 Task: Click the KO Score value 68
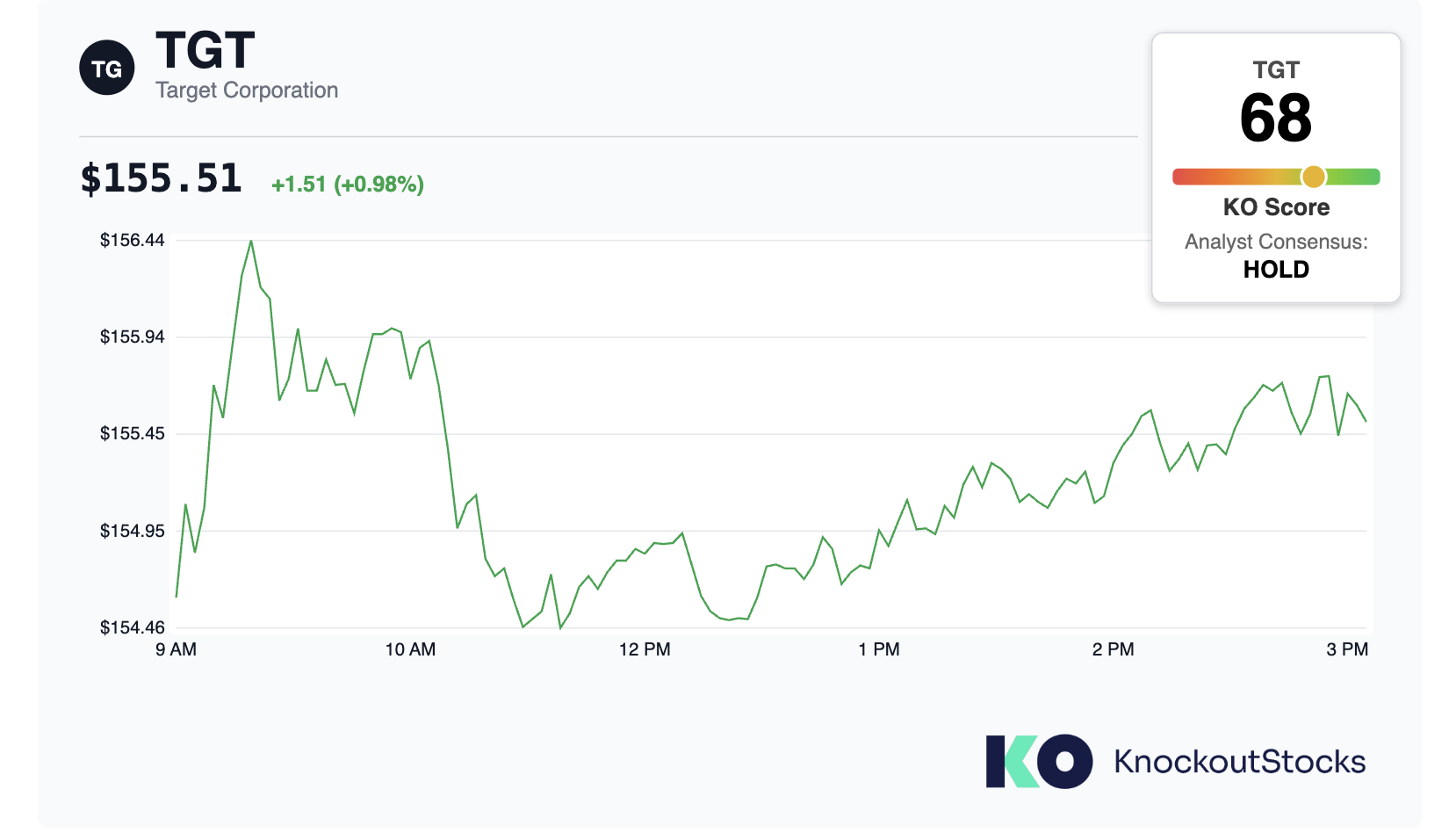tap(1276, 118)
